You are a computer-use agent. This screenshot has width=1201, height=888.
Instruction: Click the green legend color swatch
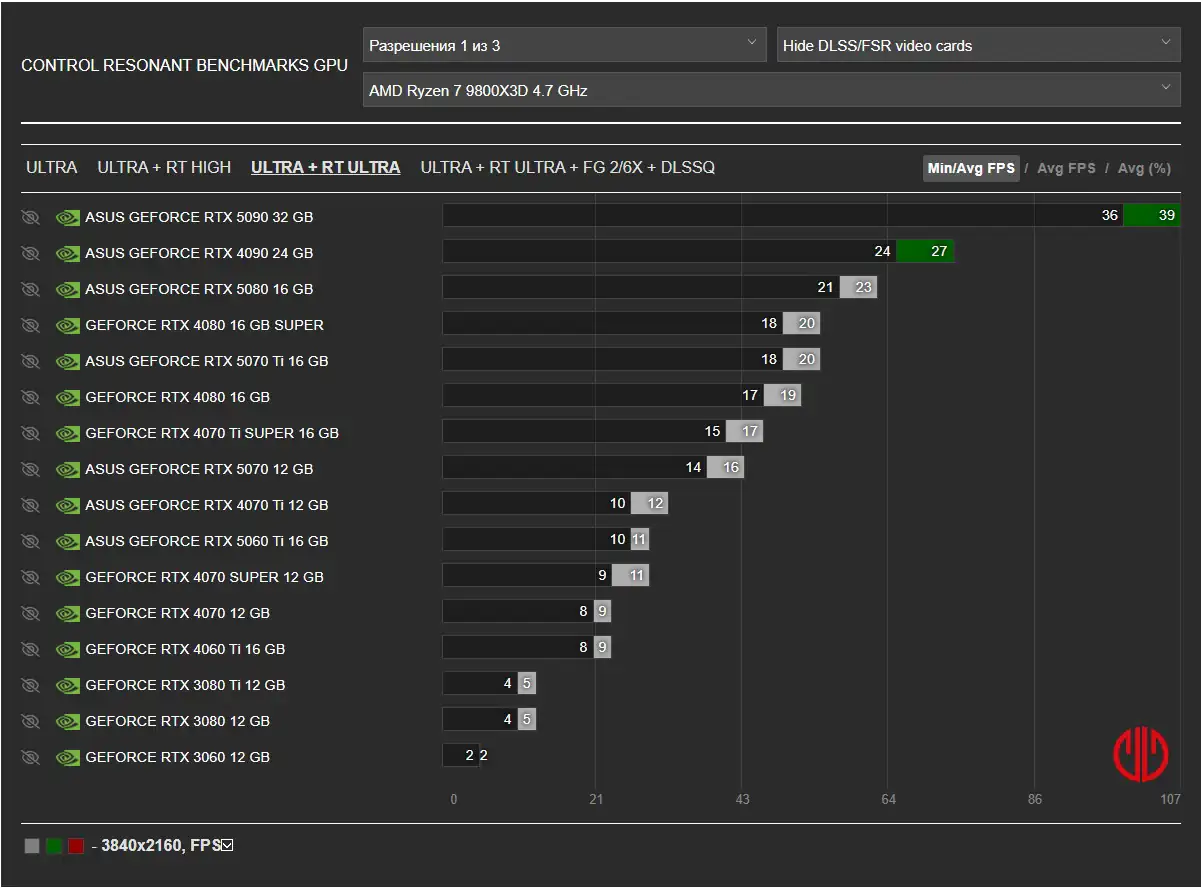point(54,846)
